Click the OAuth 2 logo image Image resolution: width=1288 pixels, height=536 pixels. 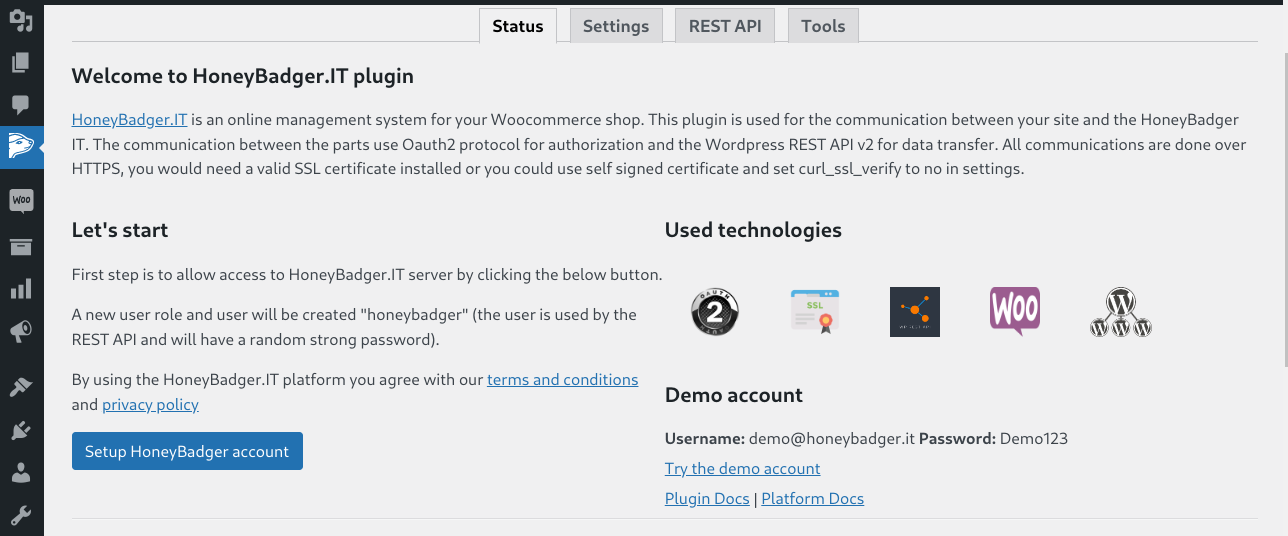coord(715,312)
